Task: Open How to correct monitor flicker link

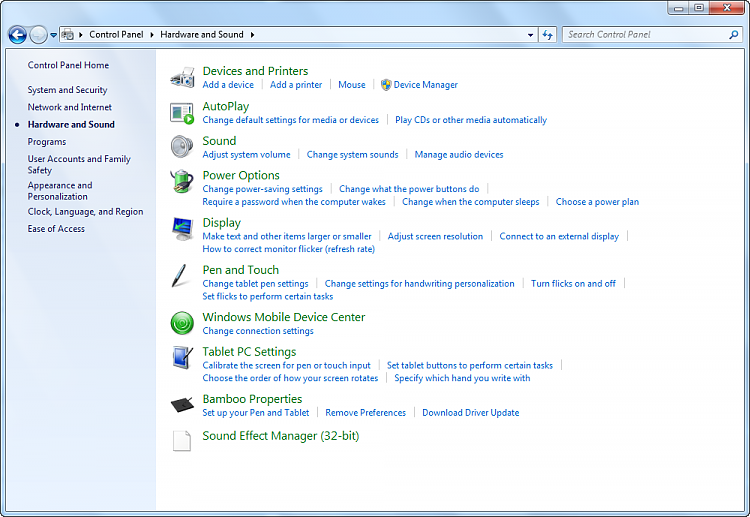Action: coord(288,249)
